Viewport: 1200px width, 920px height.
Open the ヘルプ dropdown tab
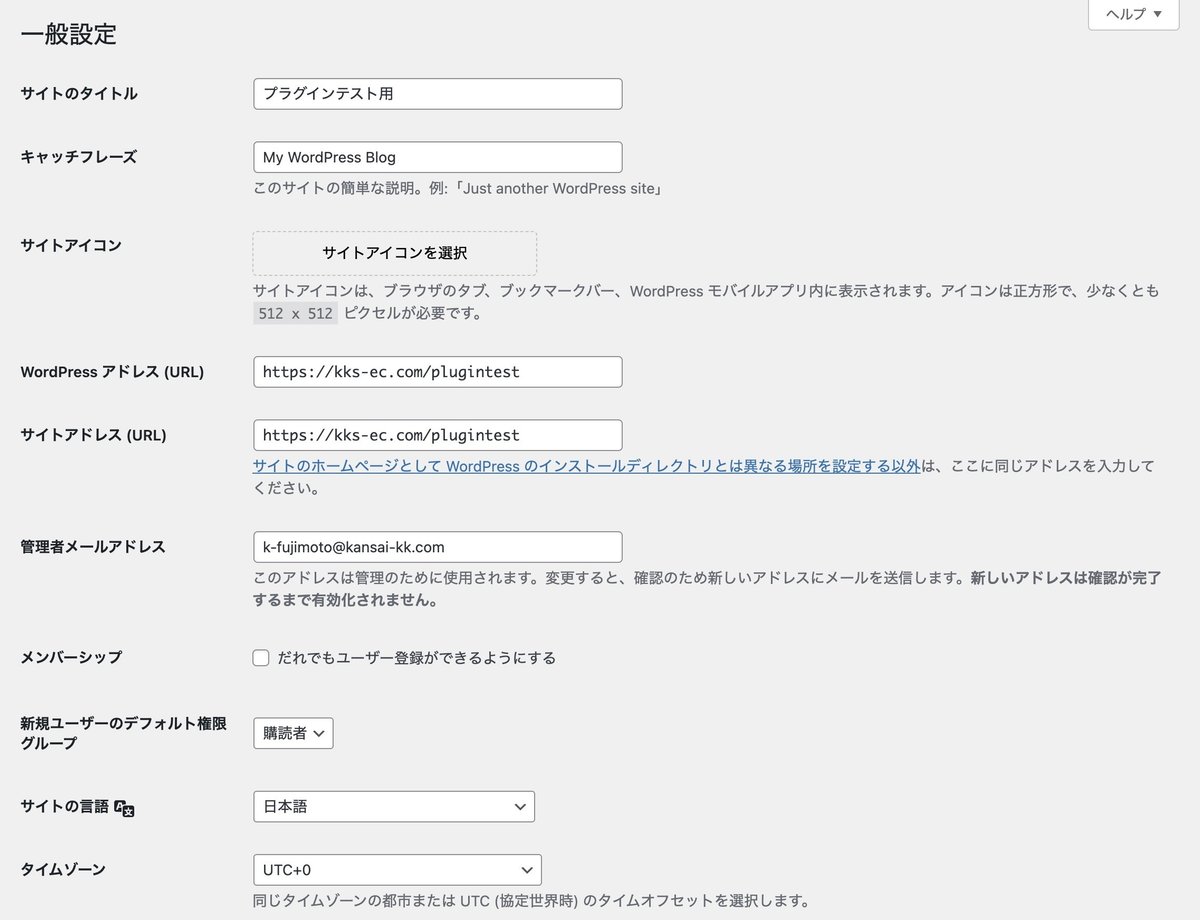coord(1133,14)
